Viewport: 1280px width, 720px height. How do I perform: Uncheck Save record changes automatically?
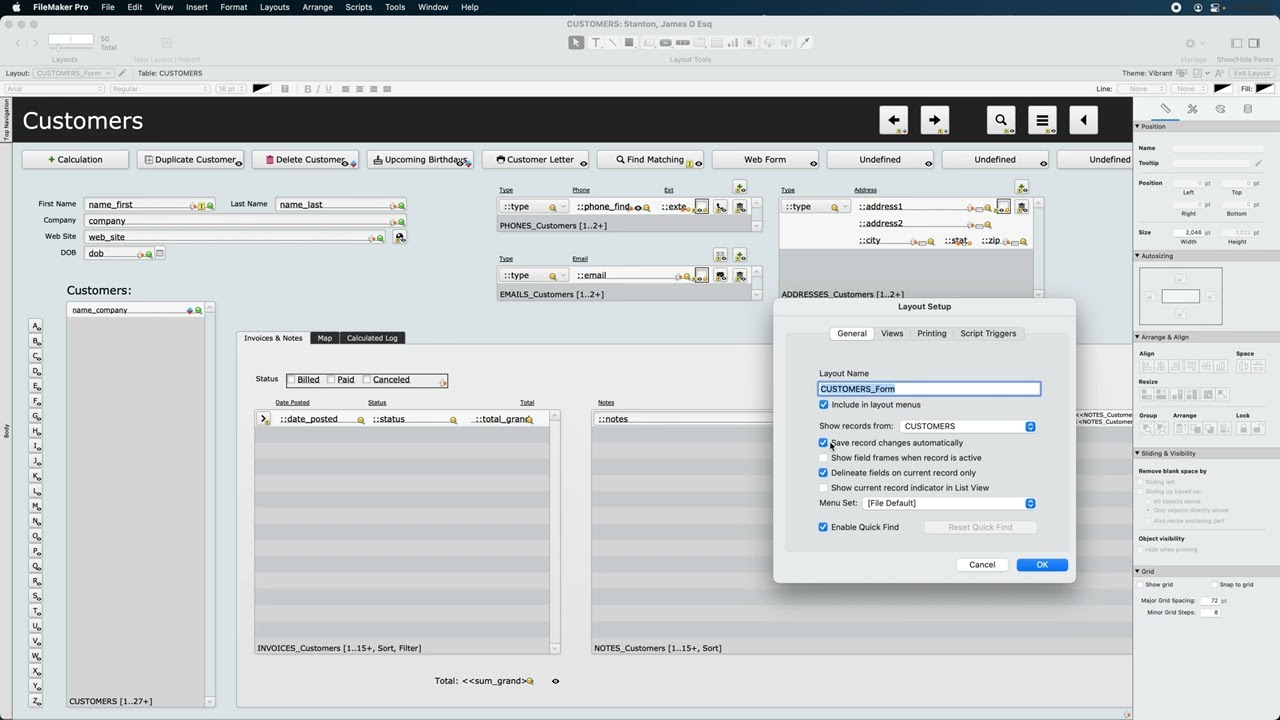[824, 443]
